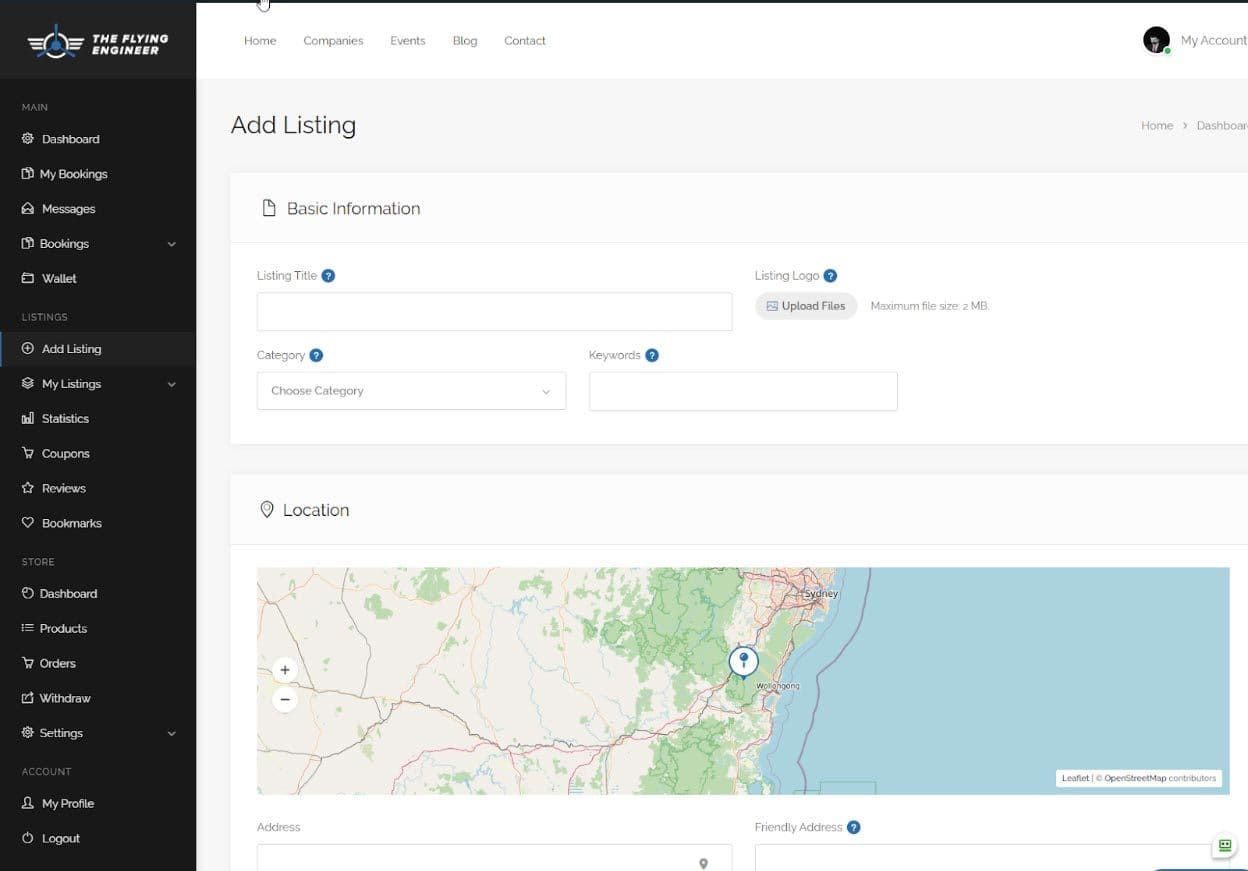Click the Listing Title help icon
The height and width of the screenshot is (871, 1248).
[x=328, y=276]
